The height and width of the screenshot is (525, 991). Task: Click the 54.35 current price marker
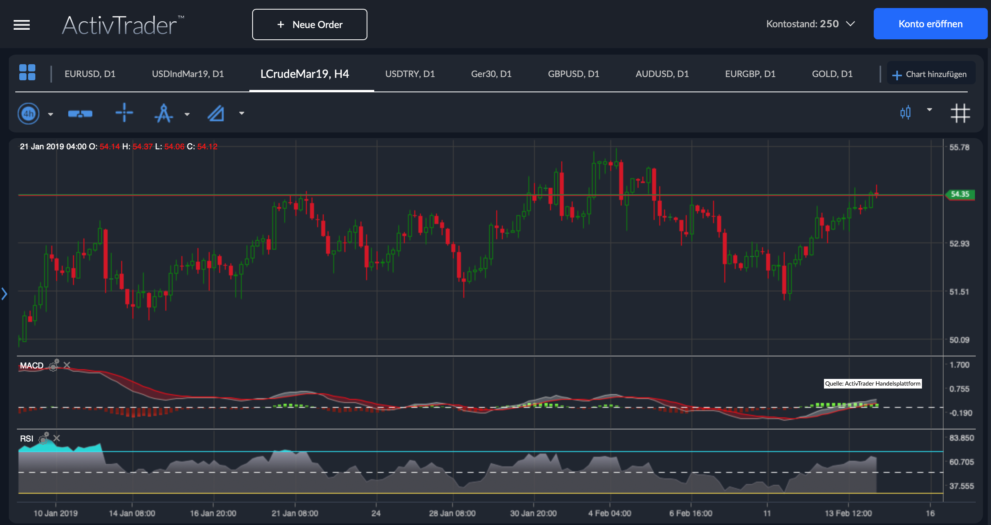coord(959,194)
